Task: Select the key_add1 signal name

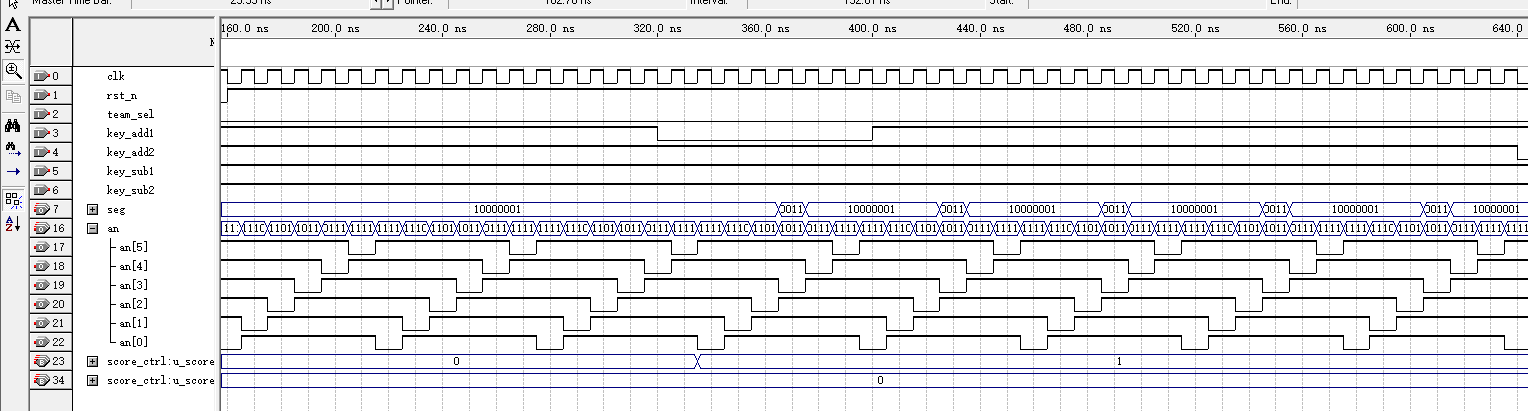Action: pos(130,133)
